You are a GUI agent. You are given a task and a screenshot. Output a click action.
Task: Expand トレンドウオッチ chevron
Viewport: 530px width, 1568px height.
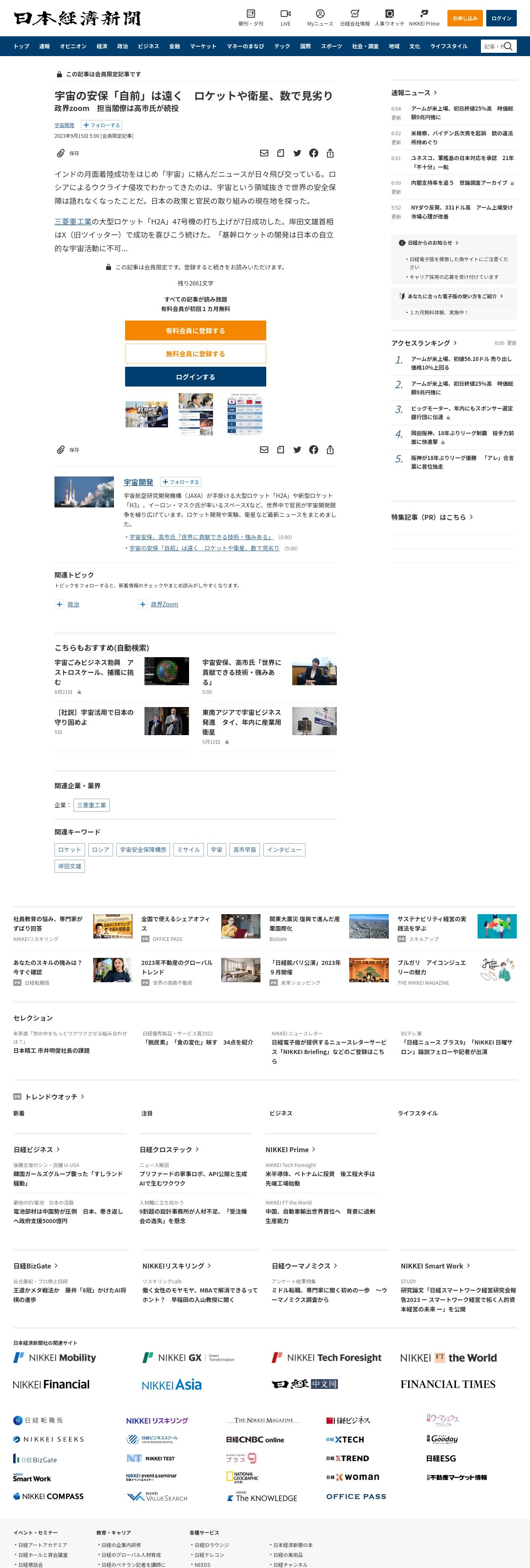click(82, 1097)
